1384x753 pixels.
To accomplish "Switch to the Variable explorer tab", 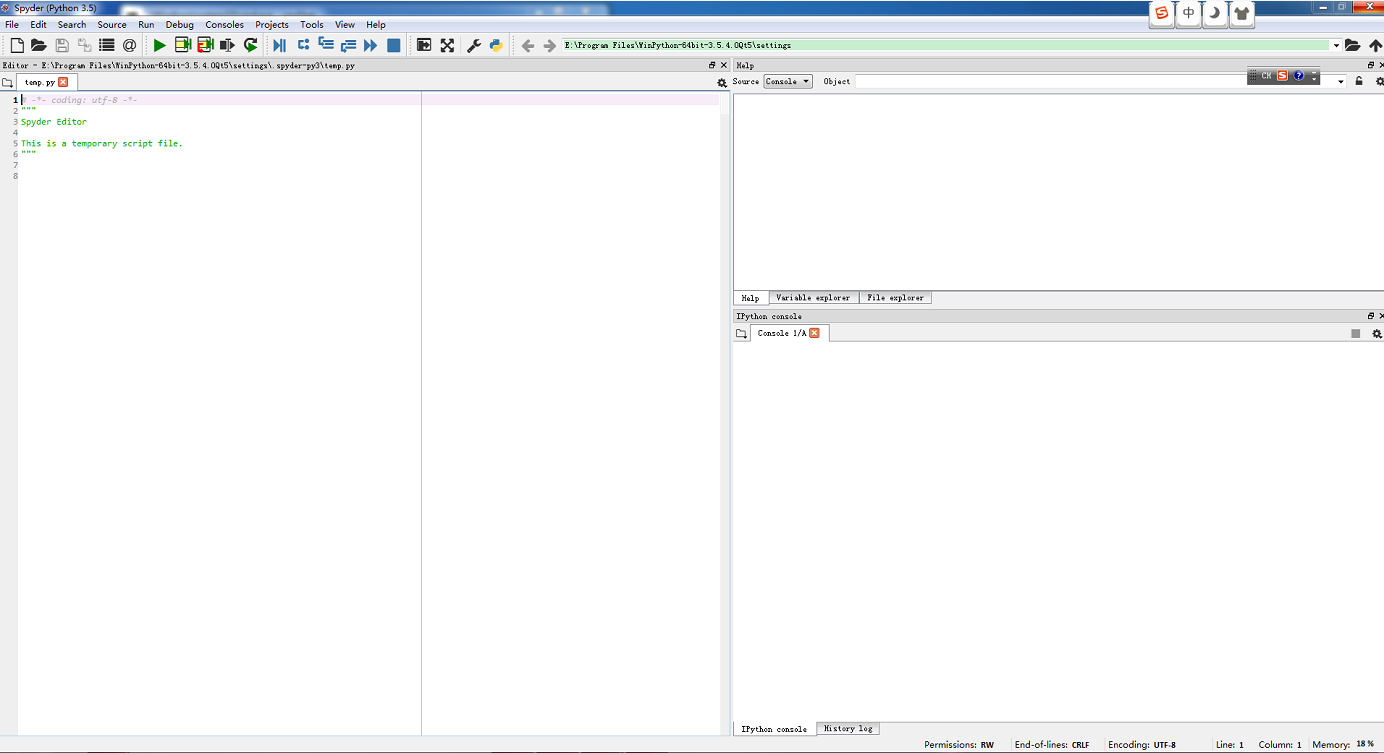I will [x=813, y=297].
